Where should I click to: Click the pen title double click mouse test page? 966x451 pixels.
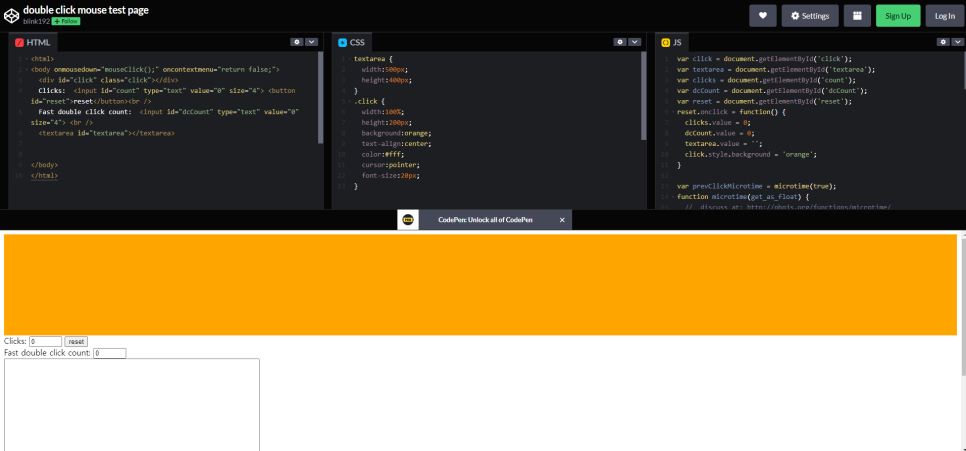(86, 10)
